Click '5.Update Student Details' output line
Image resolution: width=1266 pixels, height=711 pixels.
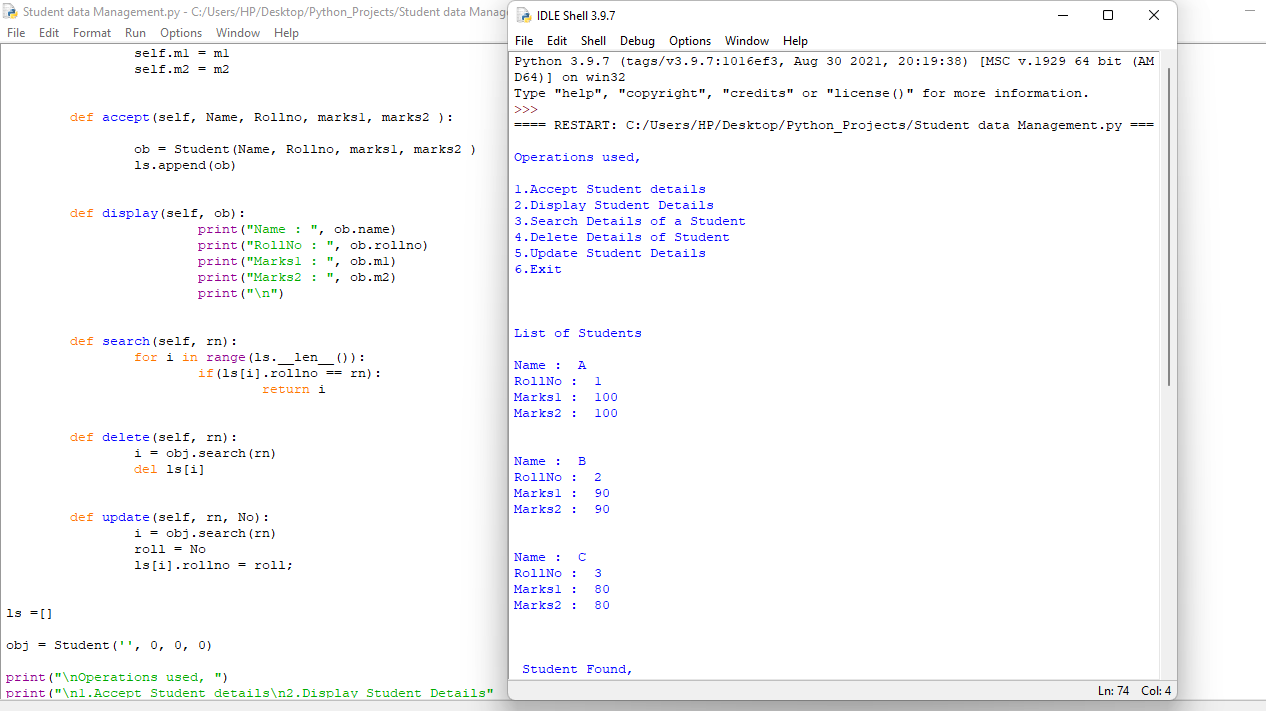coord(610,253)
